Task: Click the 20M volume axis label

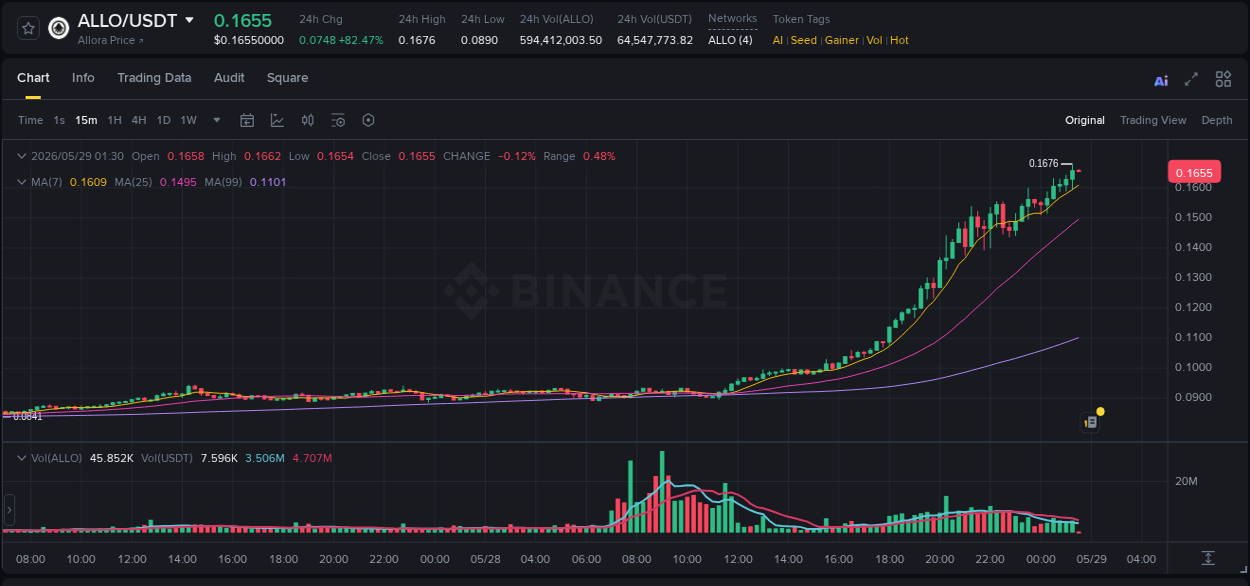Action: 1186,482
